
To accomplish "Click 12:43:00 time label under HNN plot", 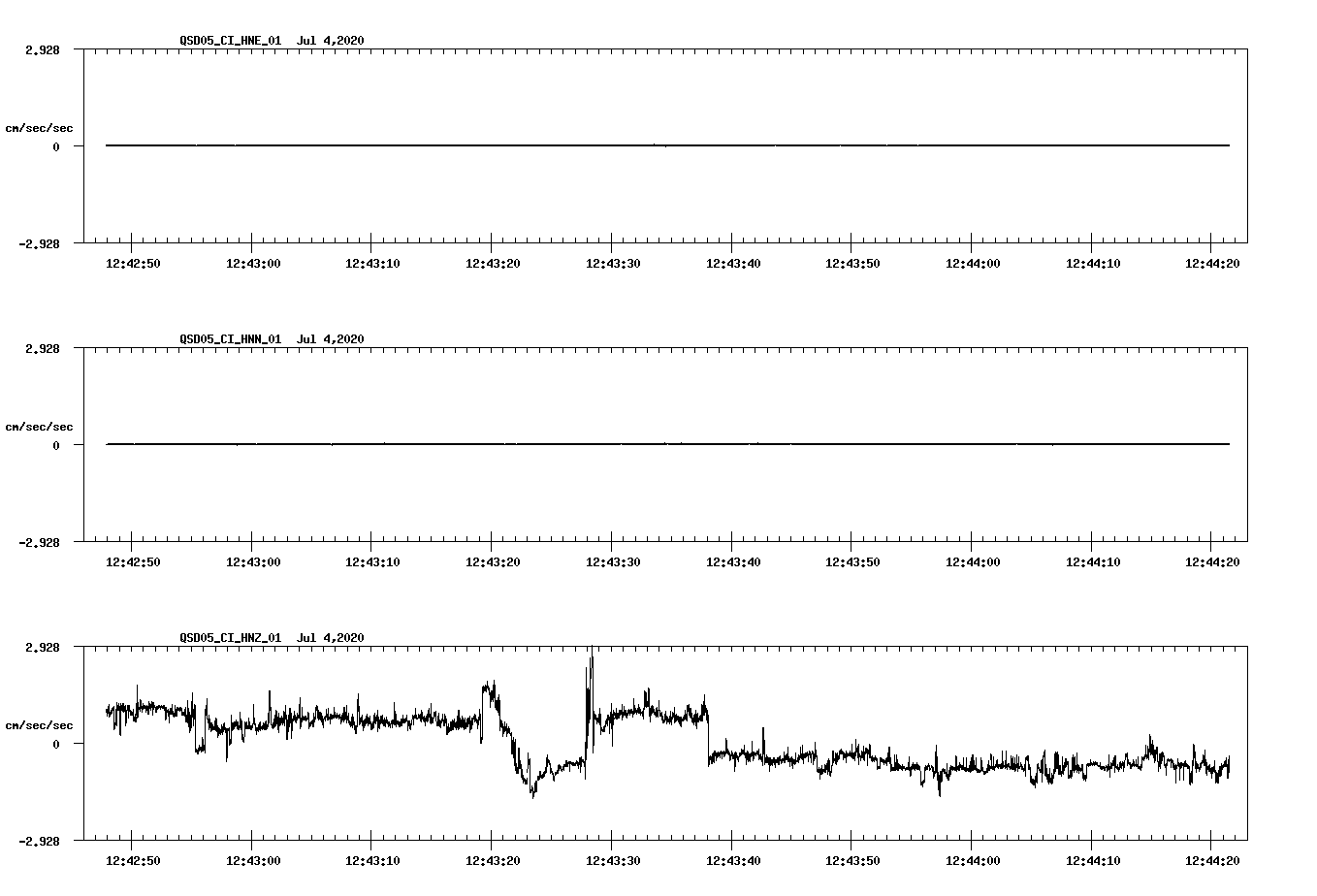I will [x=253, y=562].
